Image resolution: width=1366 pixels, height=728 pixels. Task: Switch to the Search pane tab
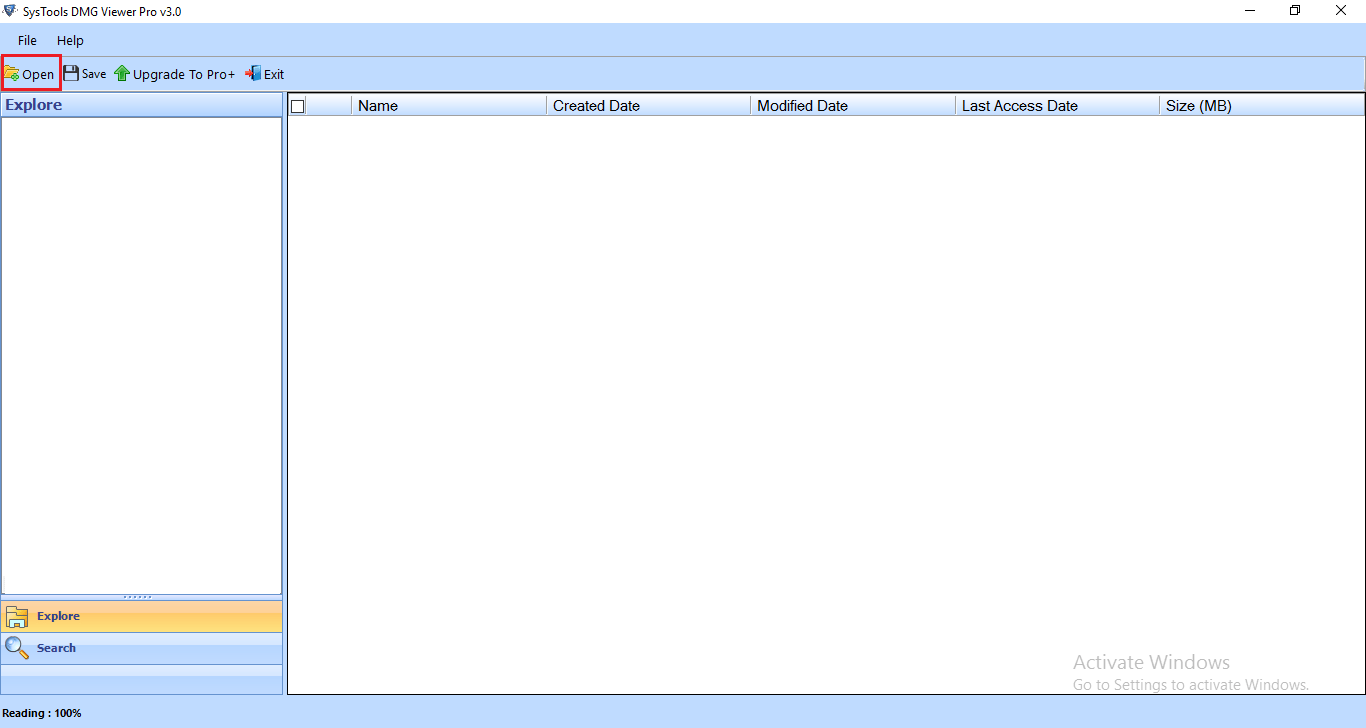[141, 648]
